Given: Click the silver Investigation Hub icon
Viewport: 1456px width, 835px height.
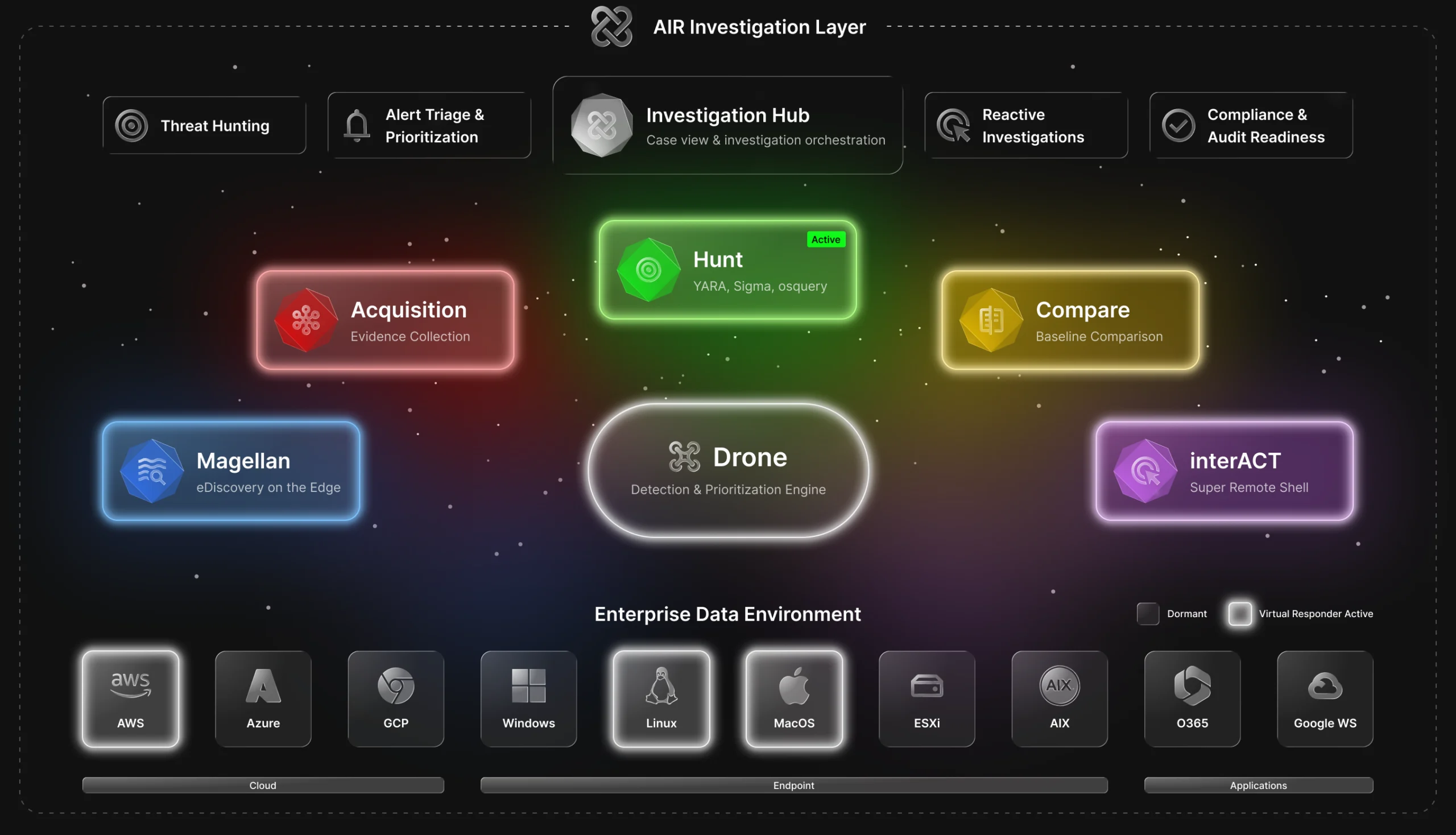Looking at the screenshot, I should [x=602, y=125].
